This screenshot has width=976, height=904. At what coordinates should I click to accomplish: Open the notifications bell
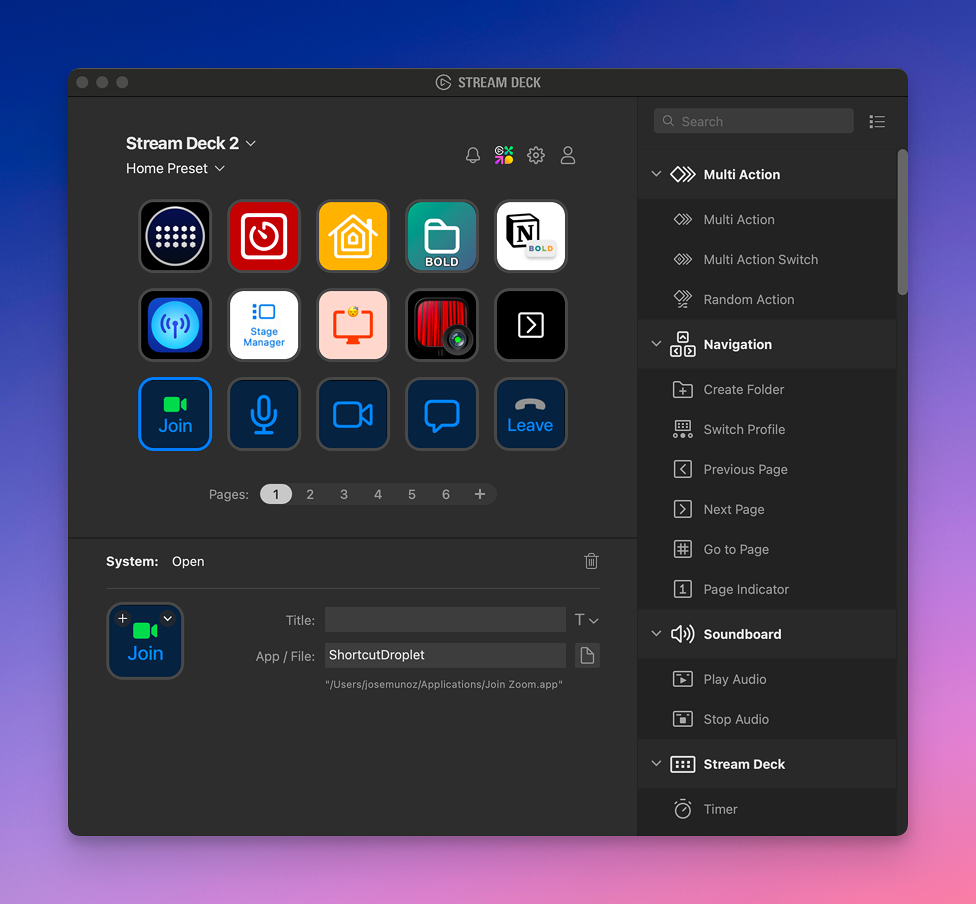click(472, 155)
